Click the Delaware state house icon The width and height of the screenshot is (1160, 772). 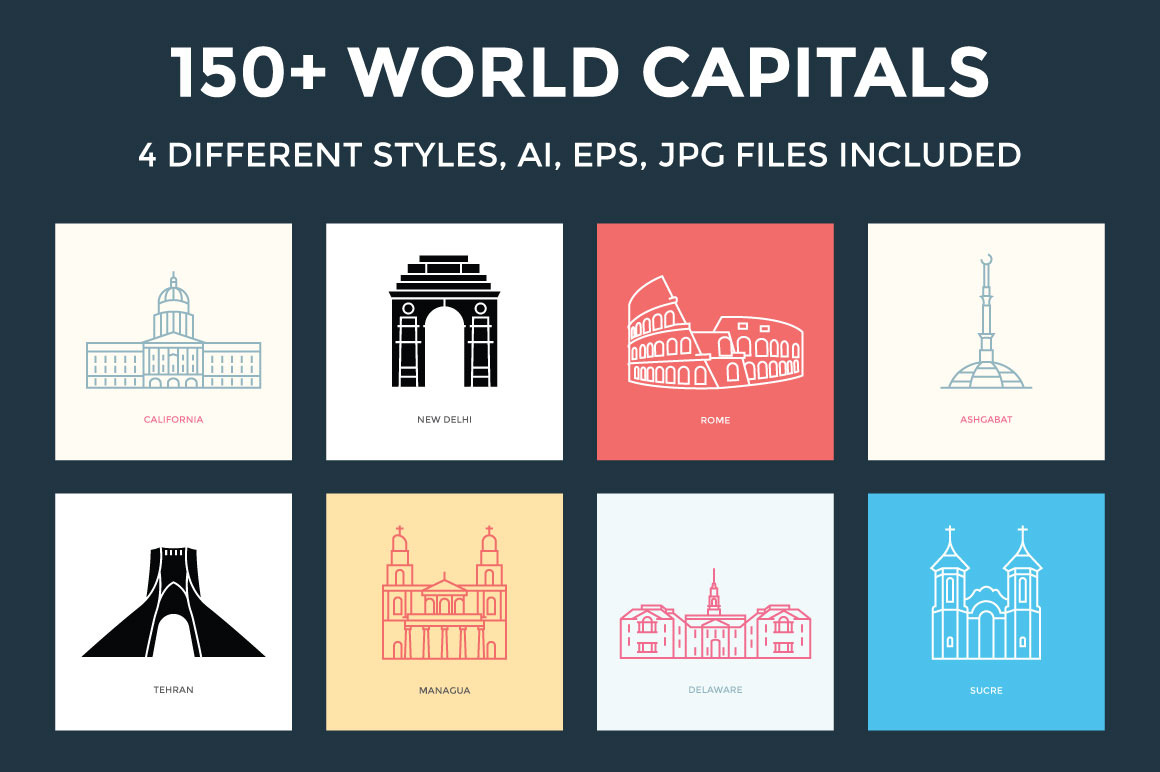(715, 618)
